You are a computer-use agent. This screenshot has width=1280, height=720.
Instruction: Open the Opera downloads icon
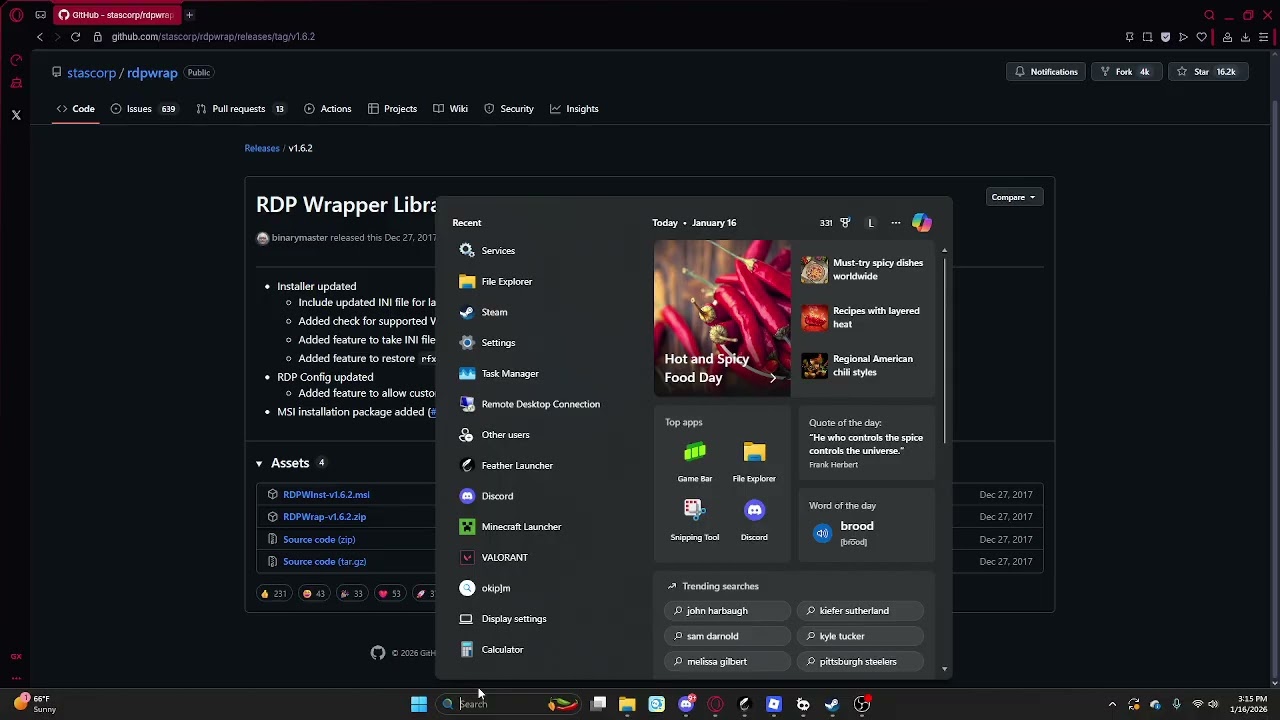(x=1245, y=37)
